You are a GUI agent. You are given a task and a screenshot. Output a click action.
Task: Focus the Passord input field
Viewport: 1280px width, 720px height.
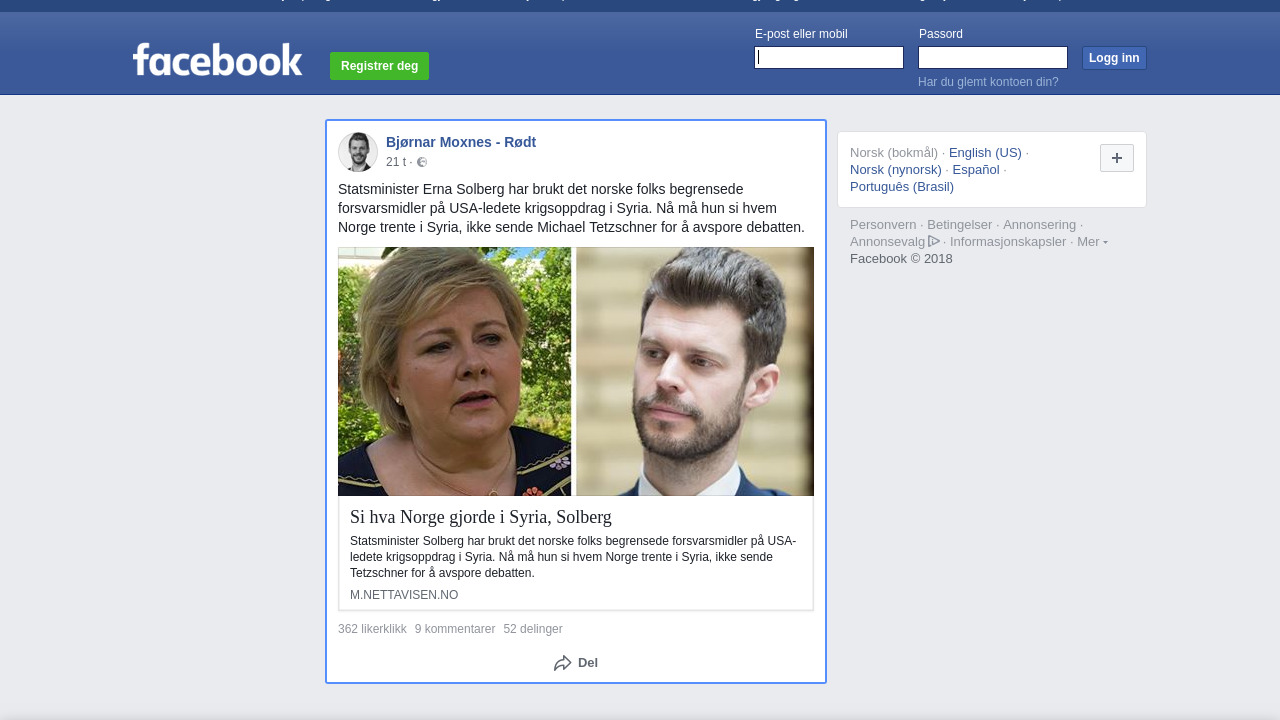993,58
